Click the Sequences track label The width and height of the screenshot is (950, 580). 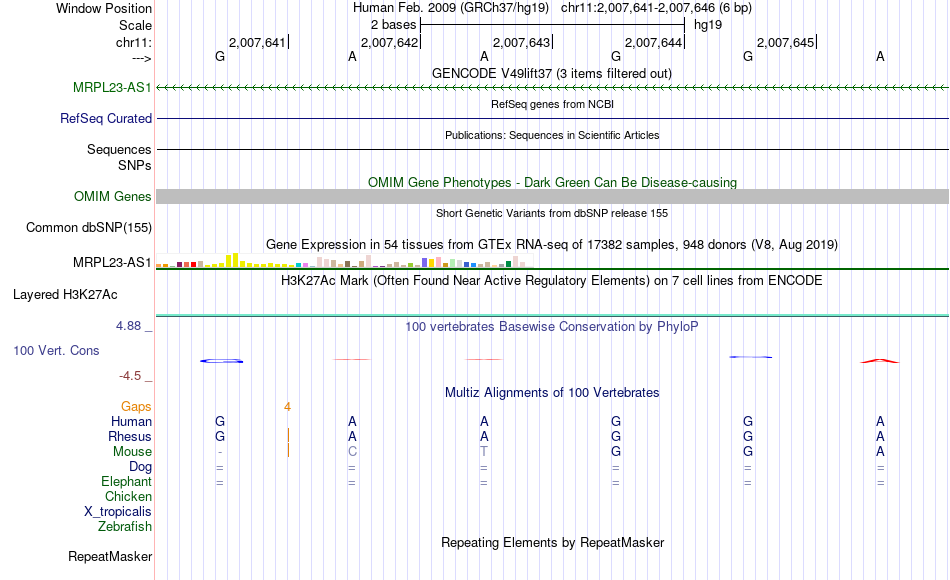(x=119, y=149)
